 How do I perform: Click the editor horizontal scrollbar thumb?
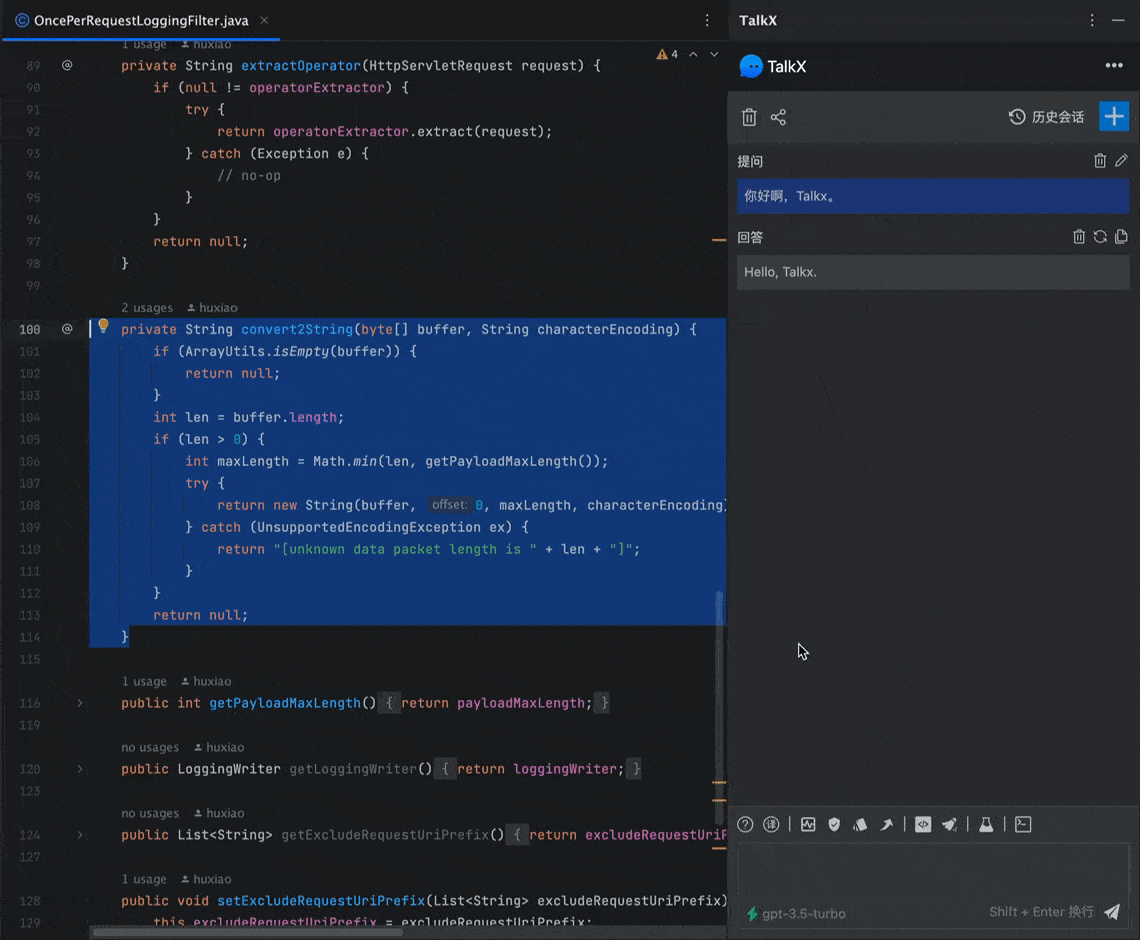(x=247, y=932)
